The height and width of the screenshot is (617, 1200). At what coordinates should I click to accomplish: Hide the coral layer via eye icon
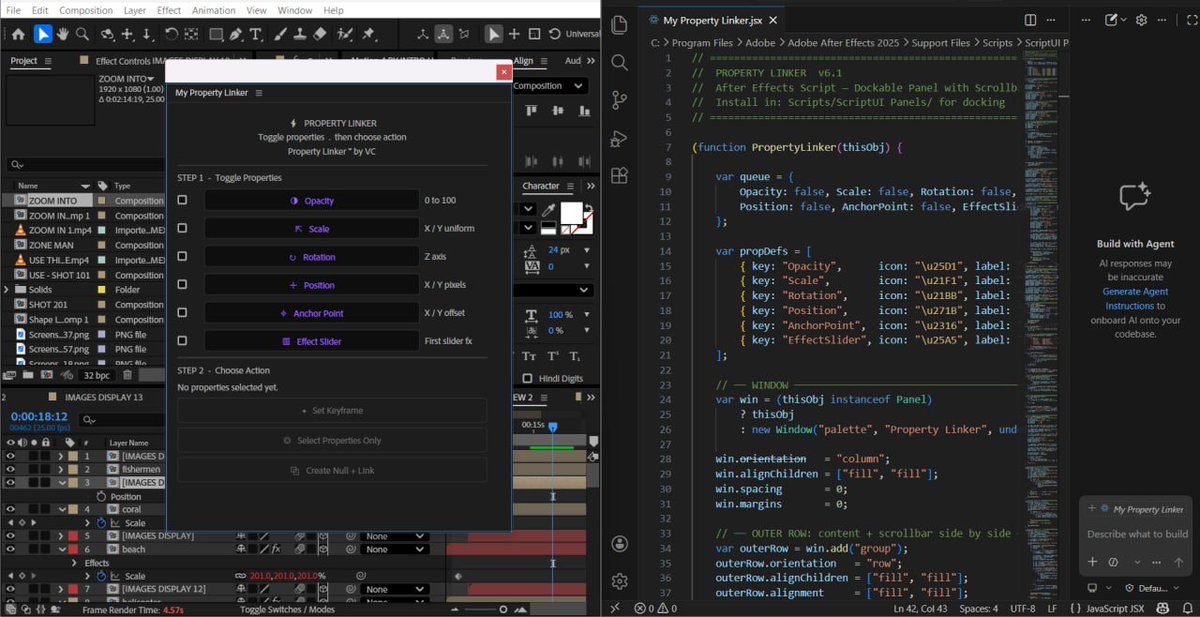pyautogui.click(x=11, y=509)
